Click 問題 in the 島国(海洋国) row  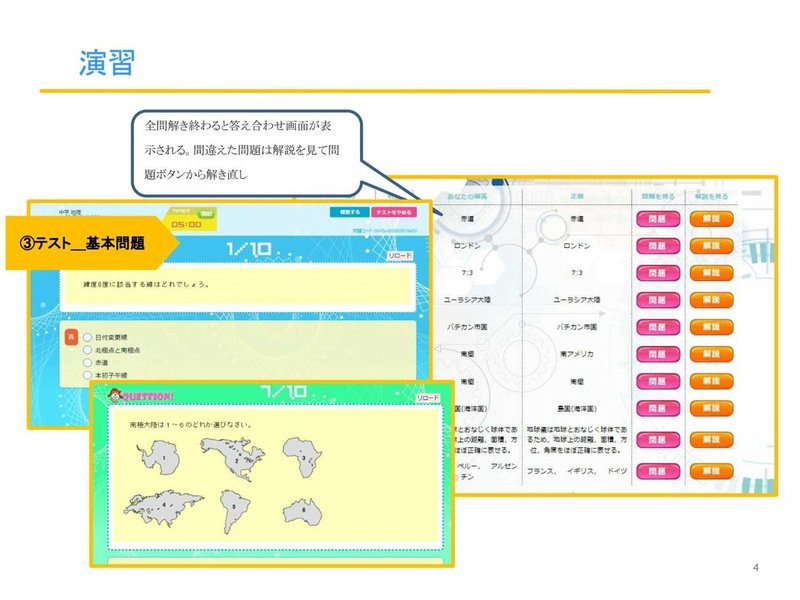(x=658, y=409)
